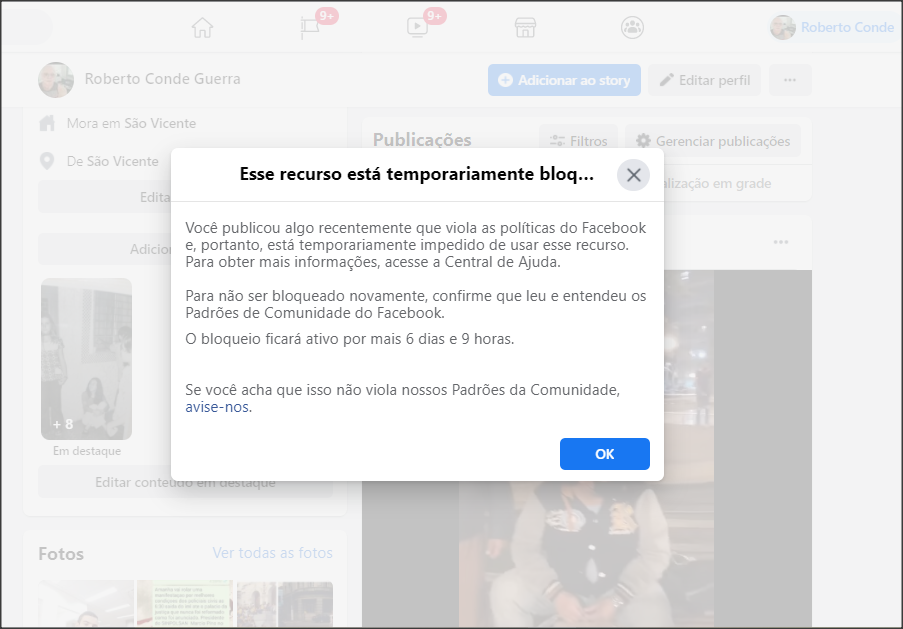Viewport: 903px width, 629px height.
Task: Open Filtros for publications
Action: (x=579, y=141)
